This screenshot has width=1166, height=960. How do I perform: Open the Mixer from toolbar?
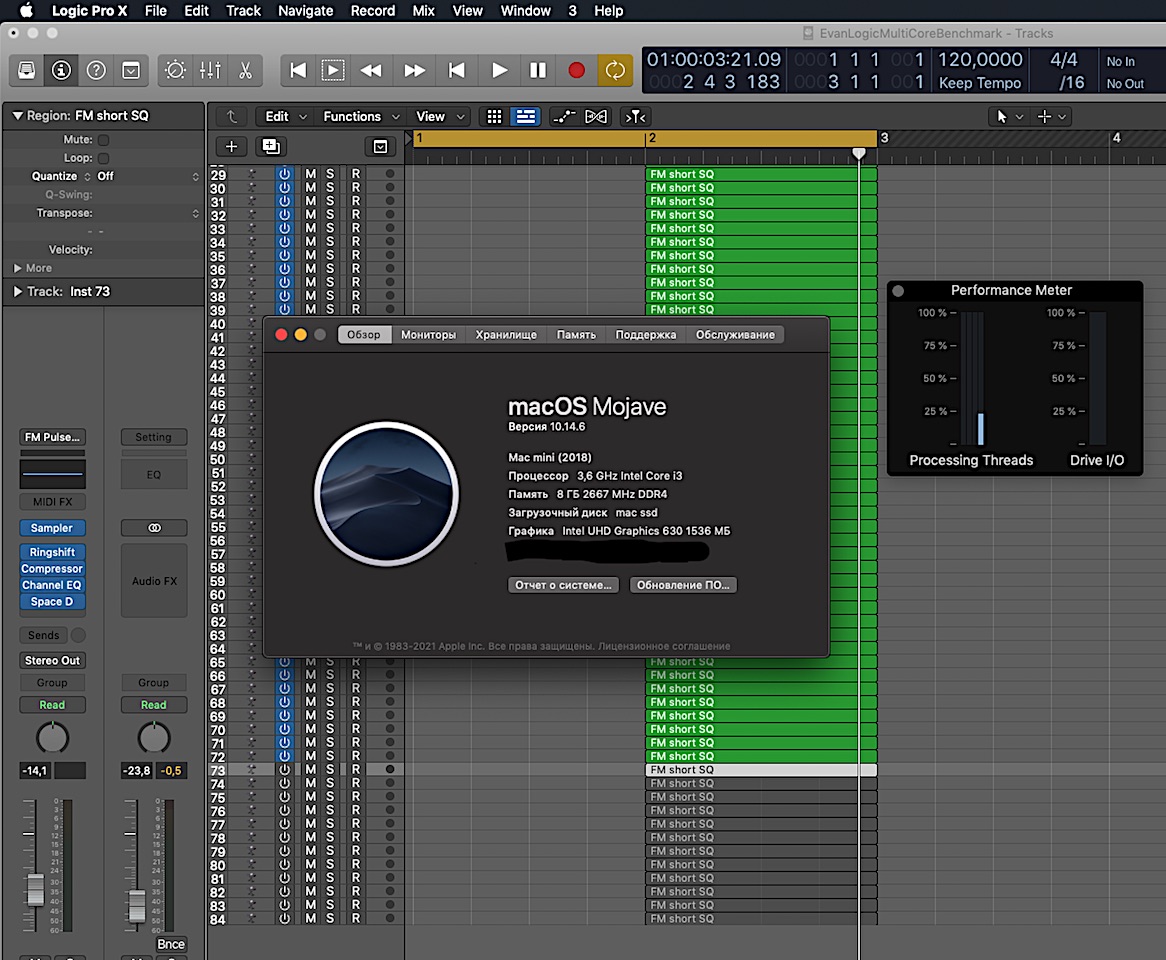point(210,70)
